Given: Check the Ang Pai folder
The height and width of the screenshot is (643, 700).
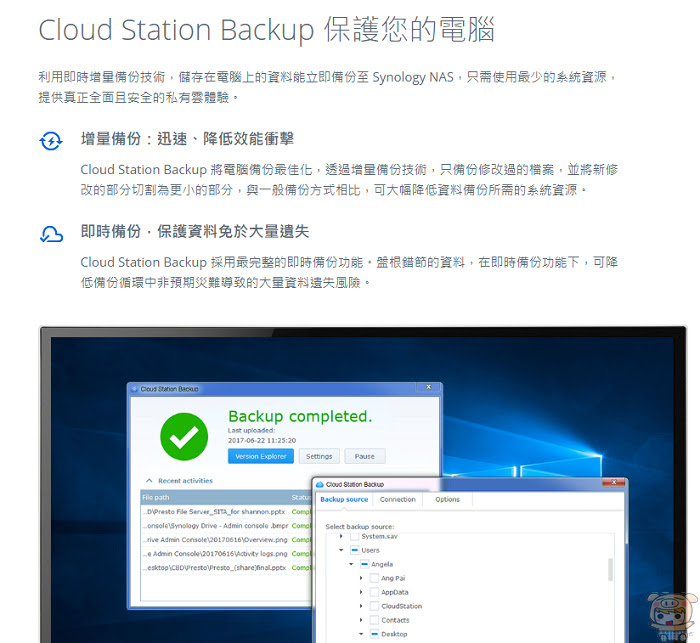Looking at the screenshot, I should coord(374,578).
